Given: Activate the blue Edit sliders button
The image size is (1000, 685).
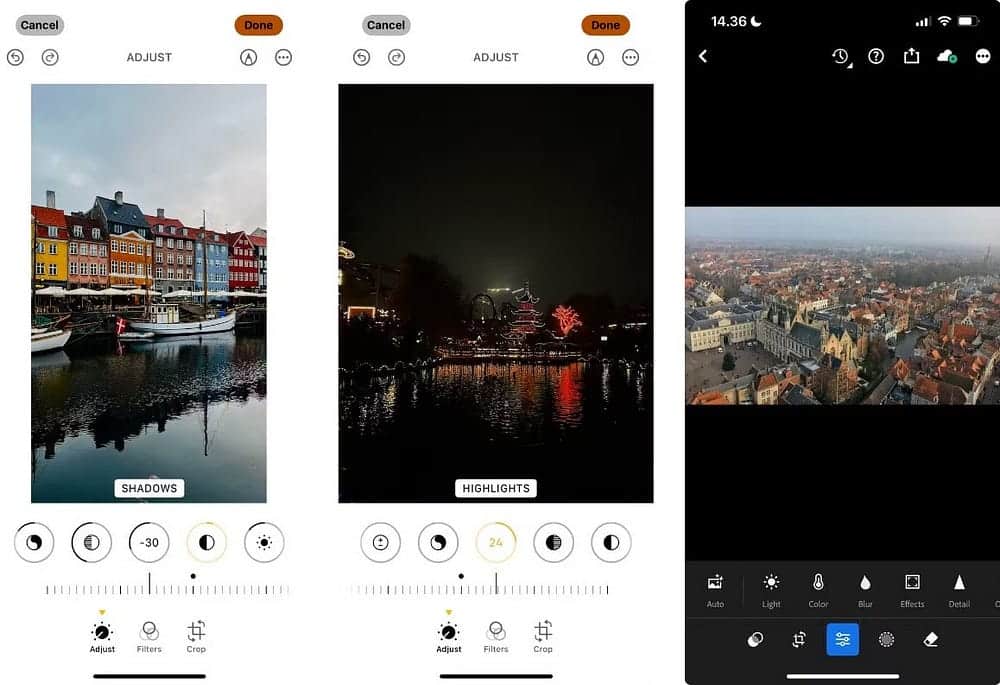Looking at the screenshot, I should coord(842,640).
